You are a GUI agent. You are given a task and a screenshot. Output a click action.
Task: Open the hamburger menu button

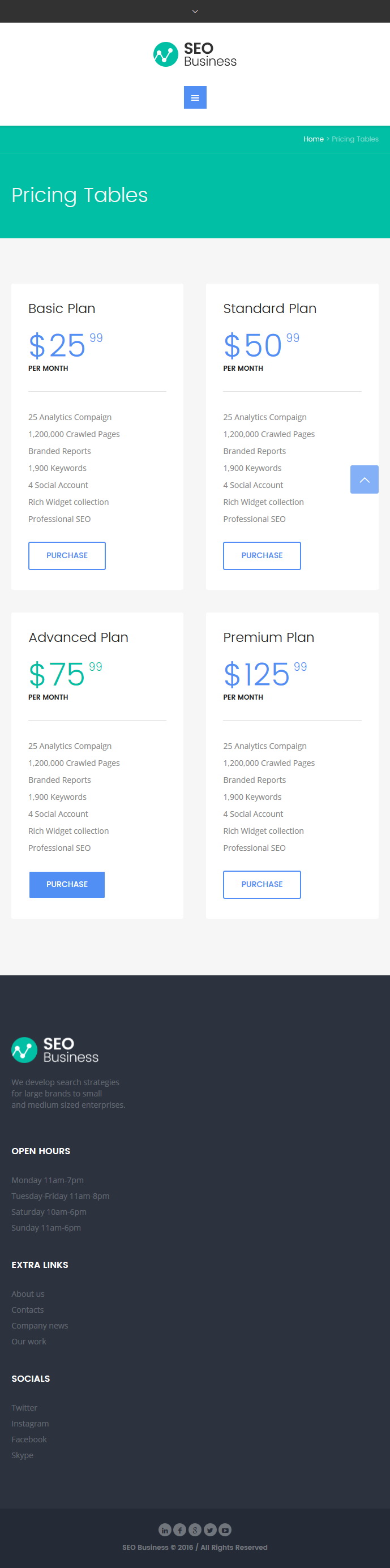click(195, 97)
